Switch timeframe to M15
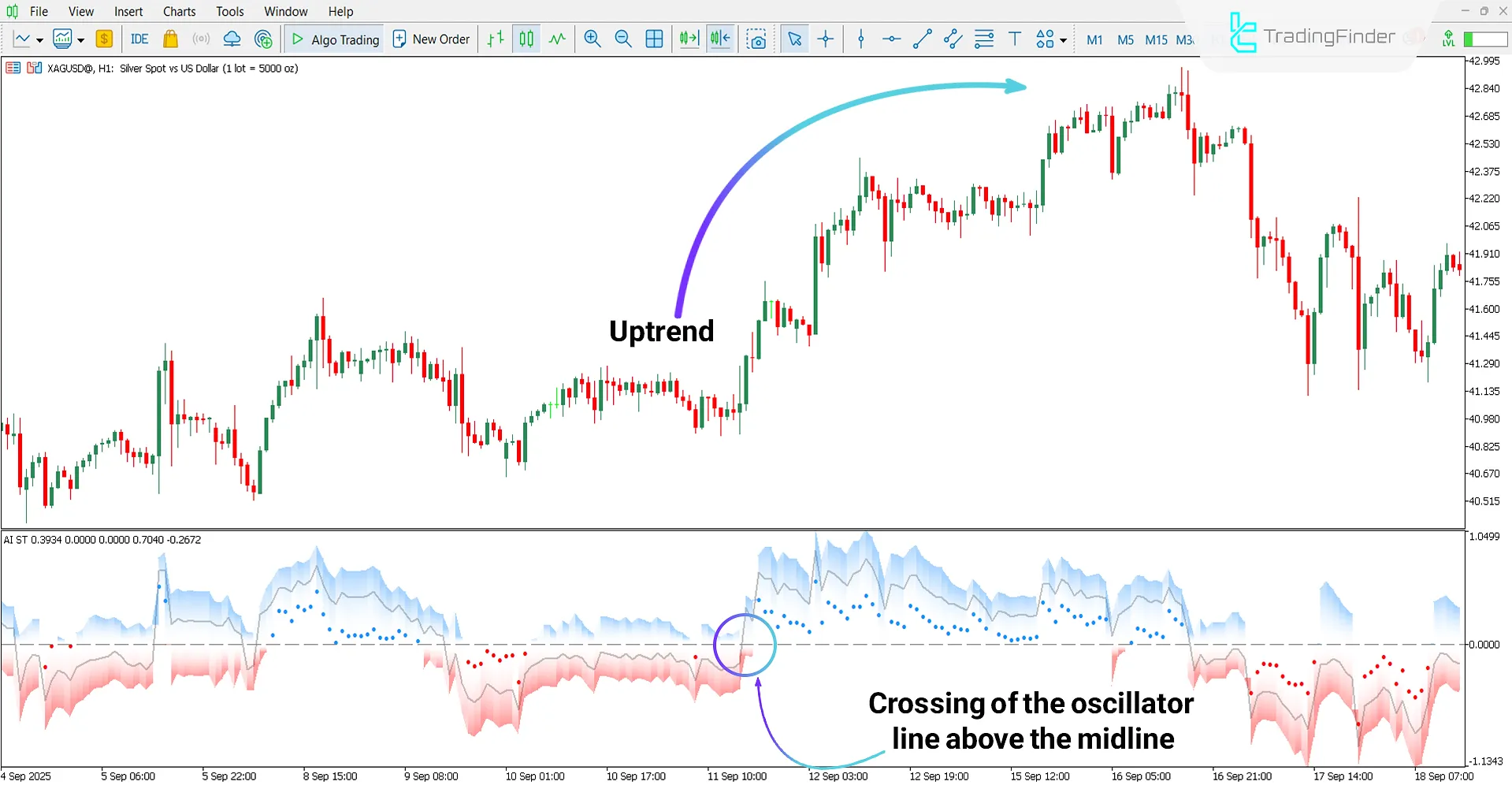This screenshot has height=785, width=1512. 1154,39
